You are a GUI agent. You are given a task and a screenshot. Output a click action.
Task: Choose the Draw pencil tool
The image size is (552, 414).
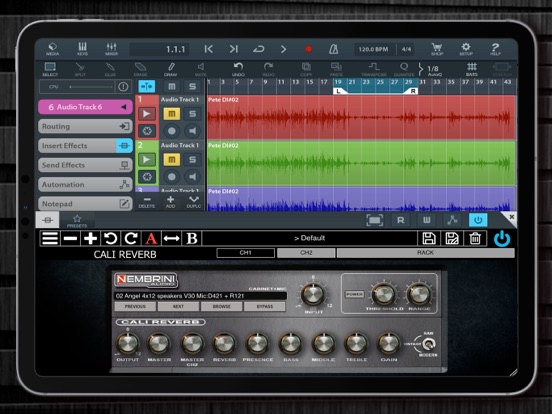[x=170, y=69]
